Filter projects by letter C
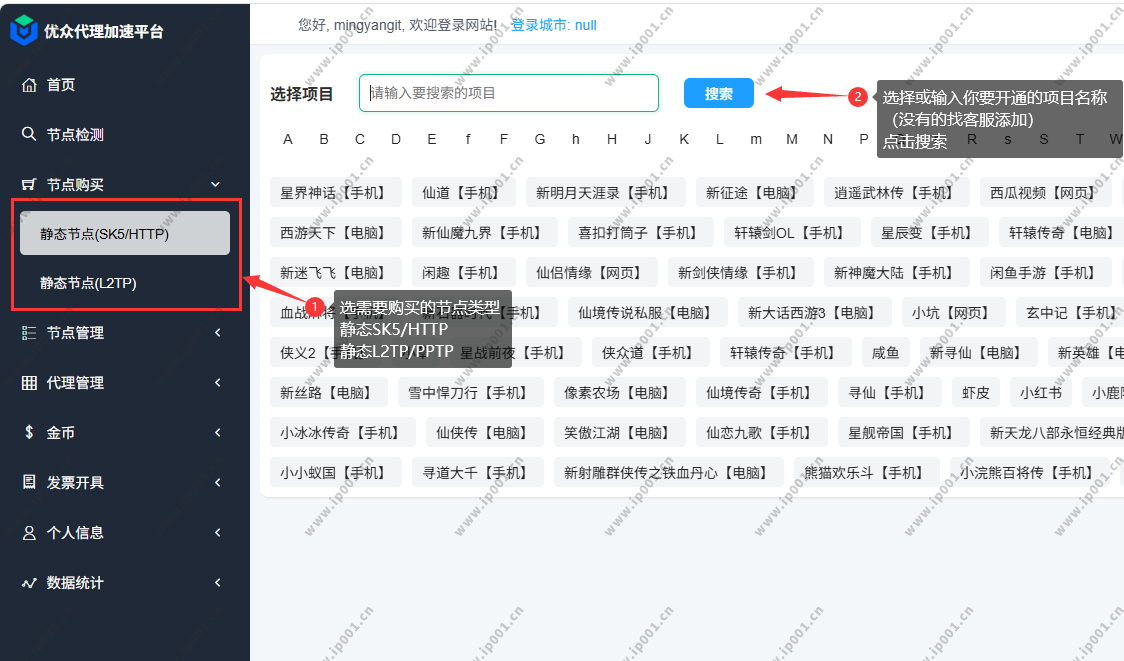 tap(360, 139)
